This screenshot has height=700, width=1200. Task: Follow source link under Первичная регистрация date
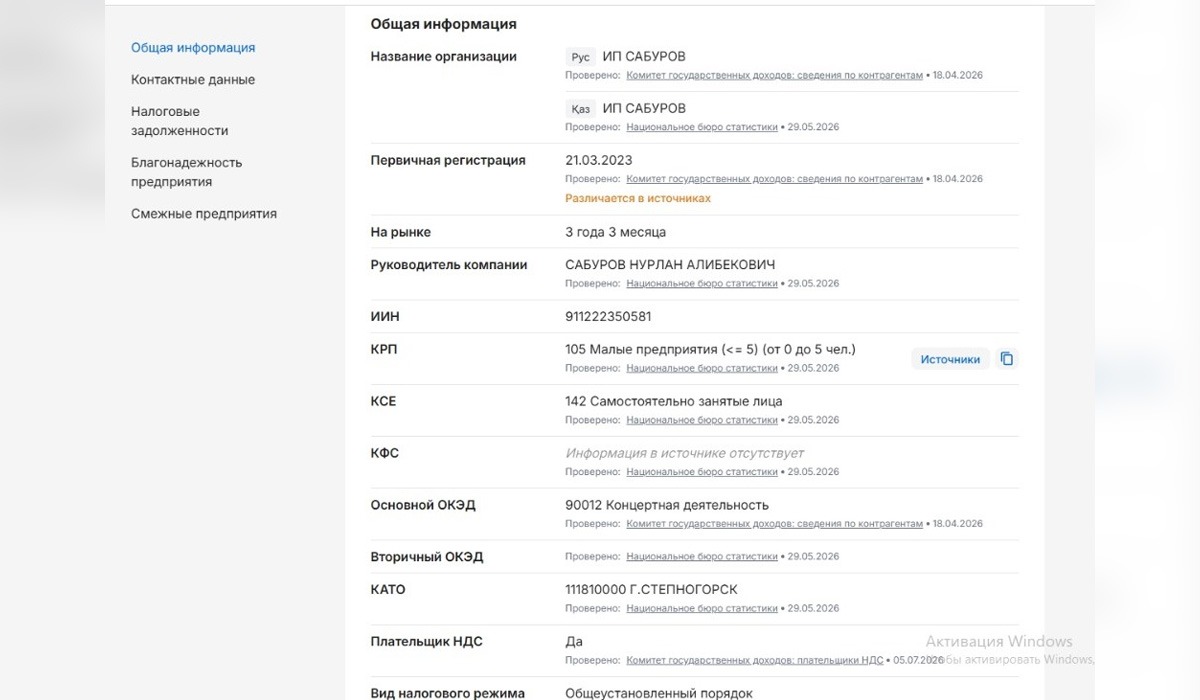click(774, 179)
